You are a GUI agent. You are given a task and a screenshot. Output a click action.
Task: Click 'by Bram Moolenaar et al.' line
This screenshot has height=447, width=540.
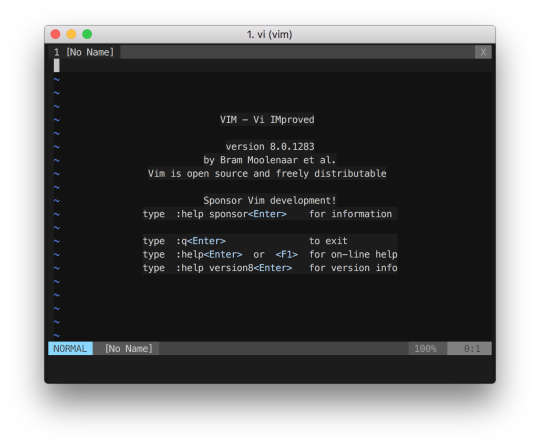[x=269, y=160]
